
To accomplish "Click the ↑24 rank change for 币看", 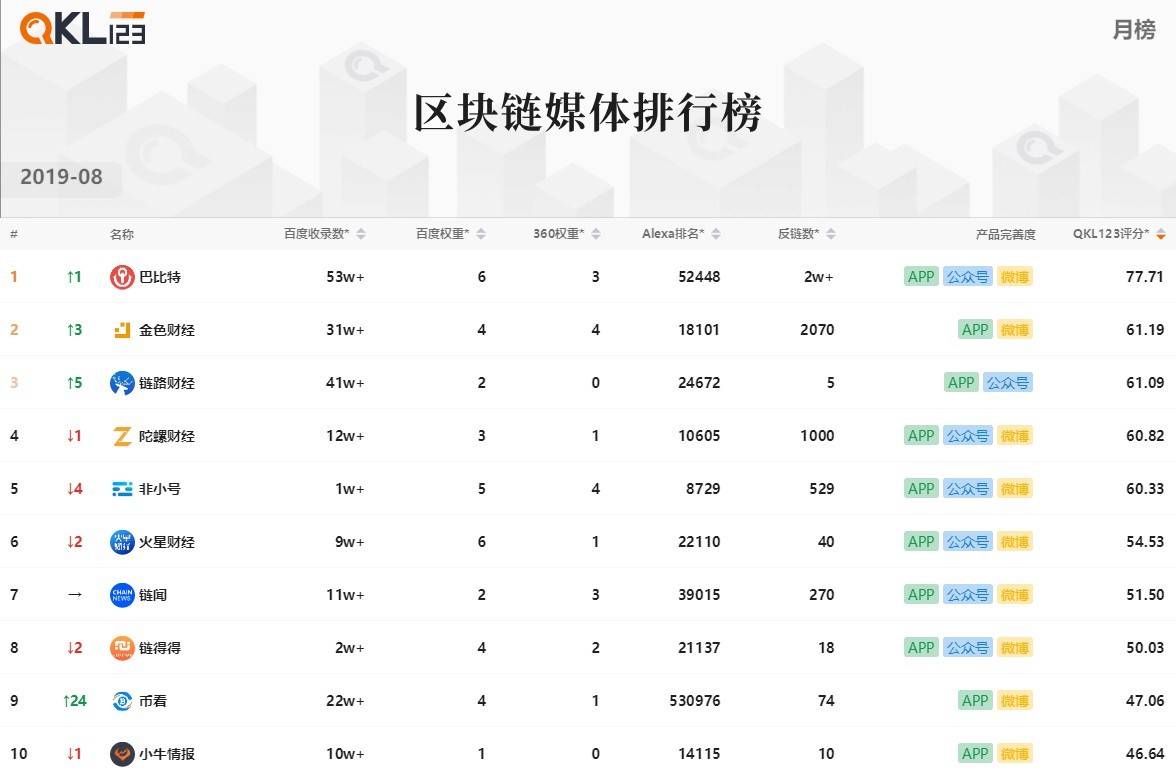I will (74, 700).
